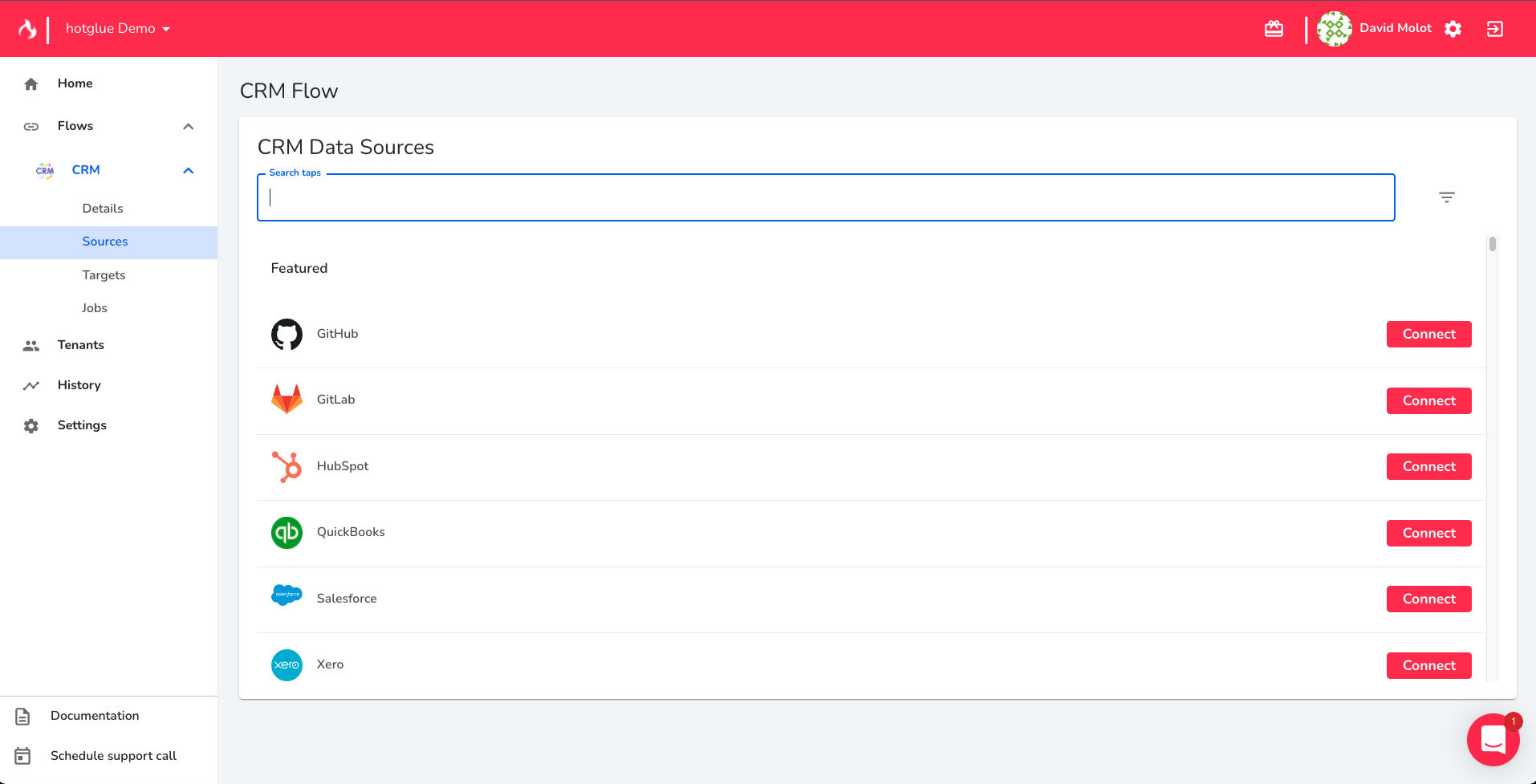Viewport: 1536px width, 784px height.
Task: Click the GitHub octocat logo
Action: pos(286,335)
